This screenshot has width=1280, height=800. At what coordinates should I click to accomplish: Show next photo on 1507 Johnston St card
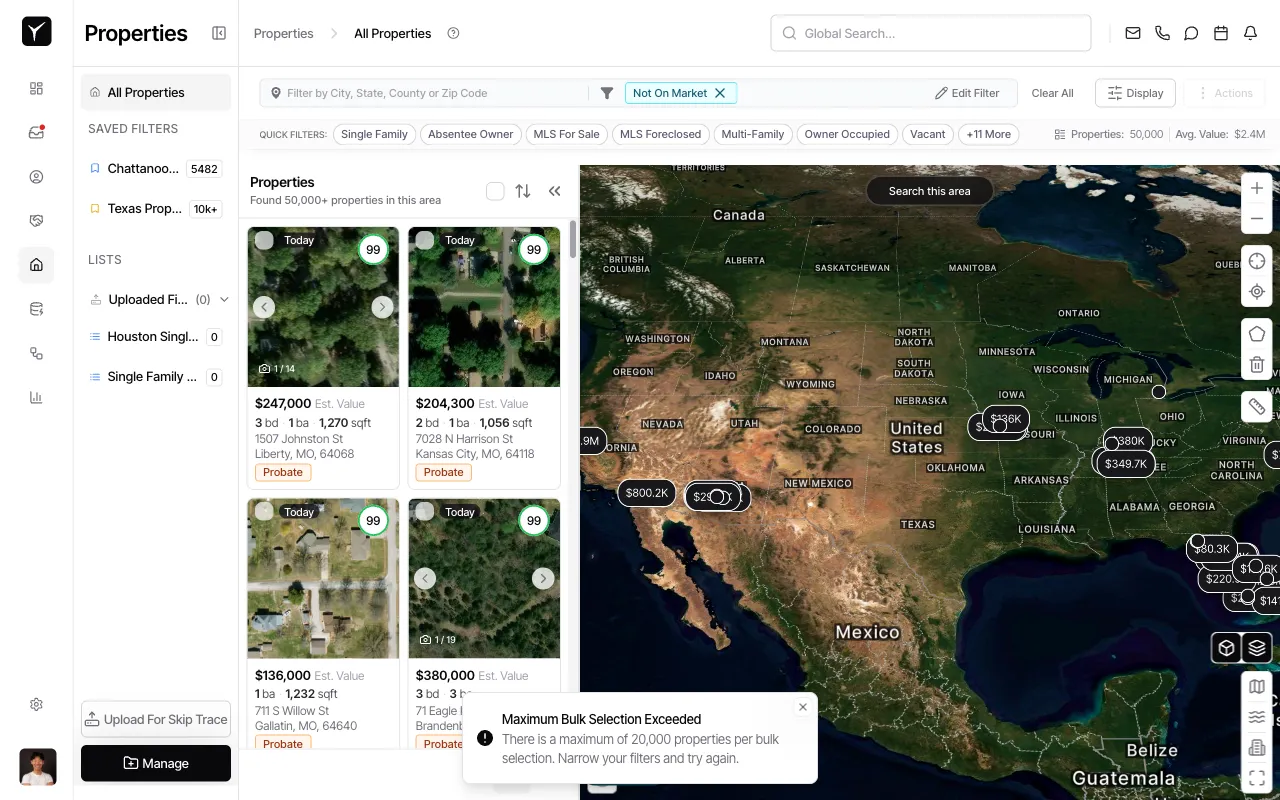[x=382, y=307]
